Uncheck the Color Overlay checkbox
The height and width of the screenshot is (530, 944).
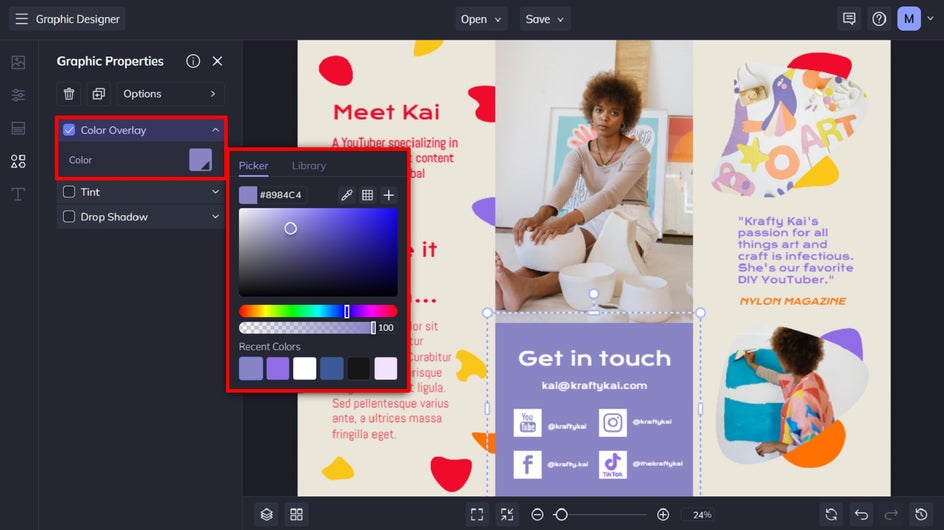click(x=69, y=130)
